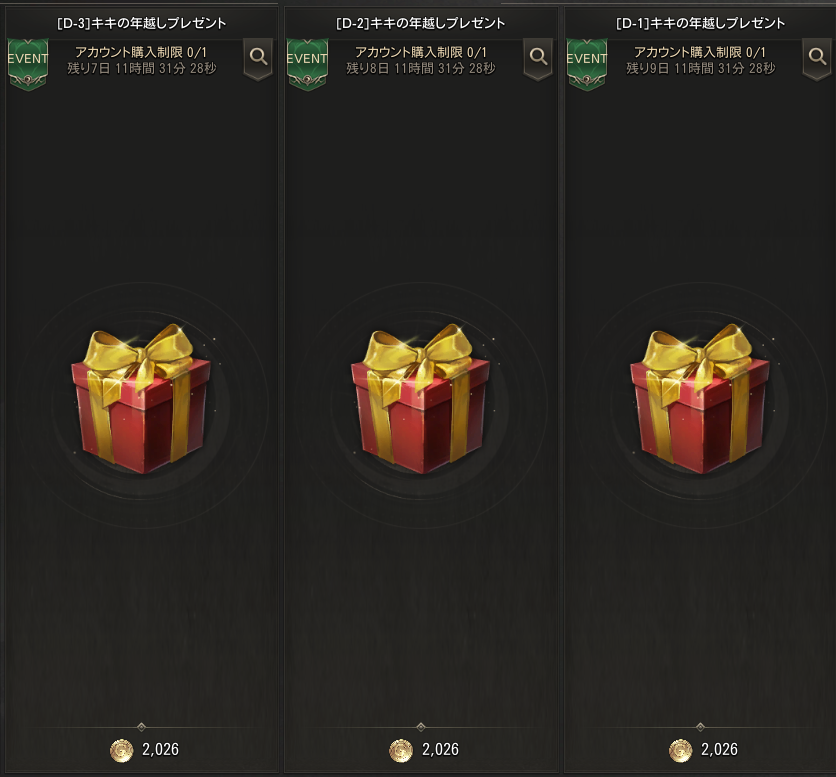
Task: Open magnifier preview on the D-2 present
Action: pos(538,58)
